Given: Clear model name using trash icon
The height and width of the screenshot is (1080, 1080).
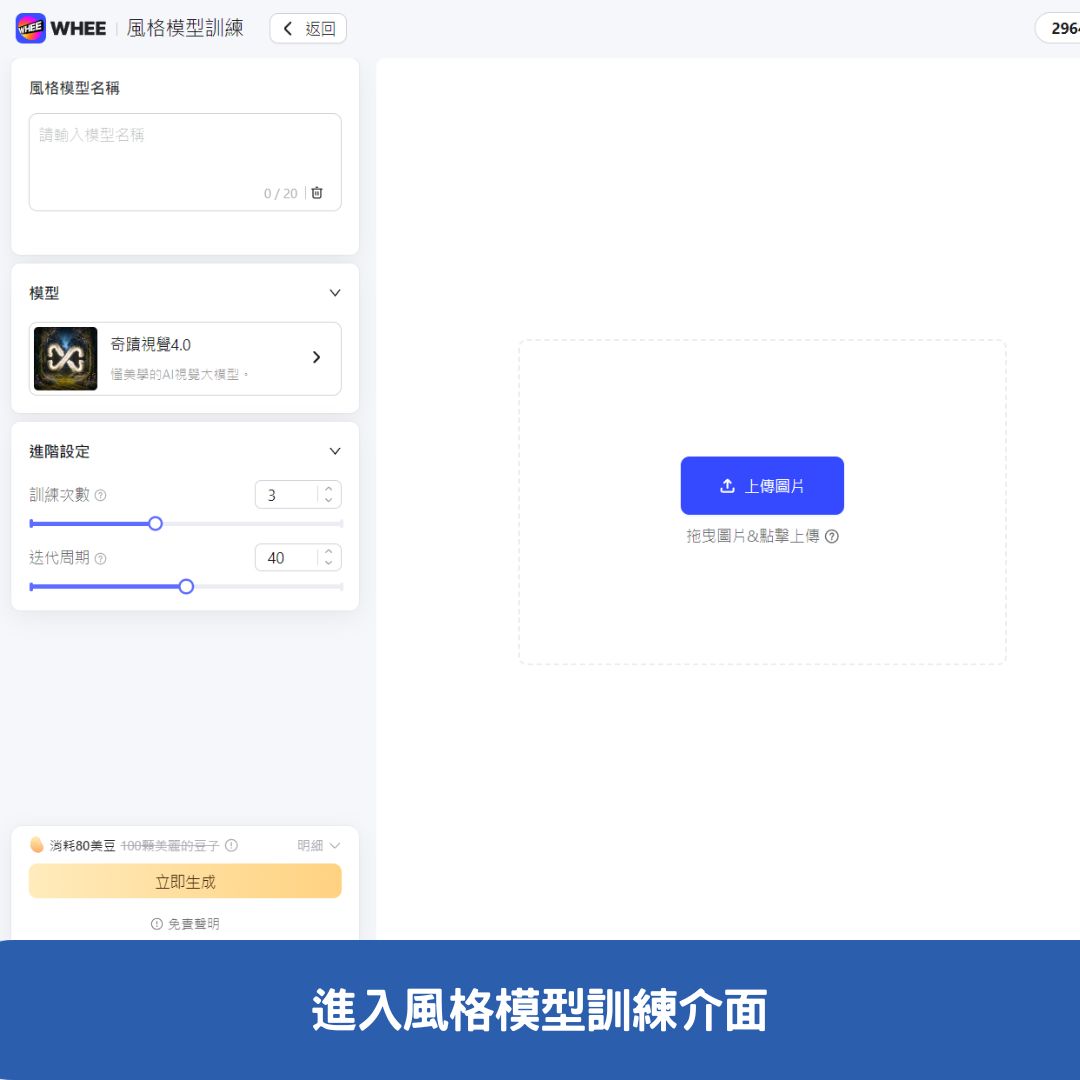Looking at the screenshot, I should 317,193.
